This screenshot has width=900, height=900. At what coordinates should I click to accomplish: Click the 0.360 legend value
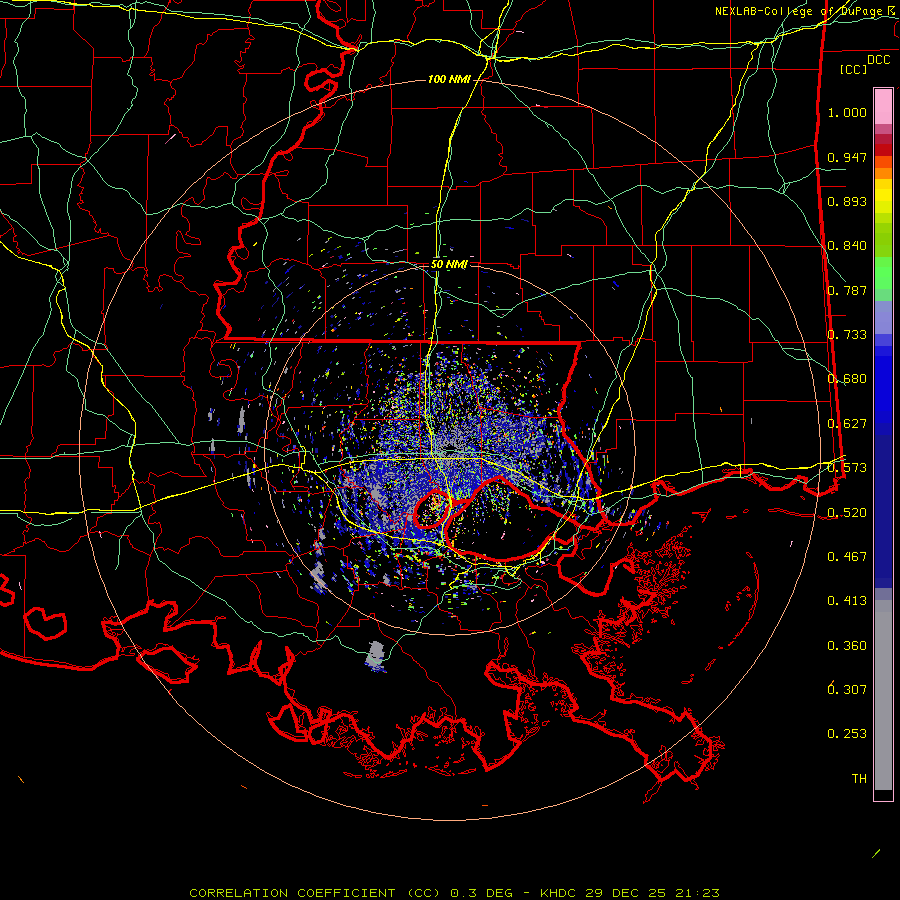(847, 646)
